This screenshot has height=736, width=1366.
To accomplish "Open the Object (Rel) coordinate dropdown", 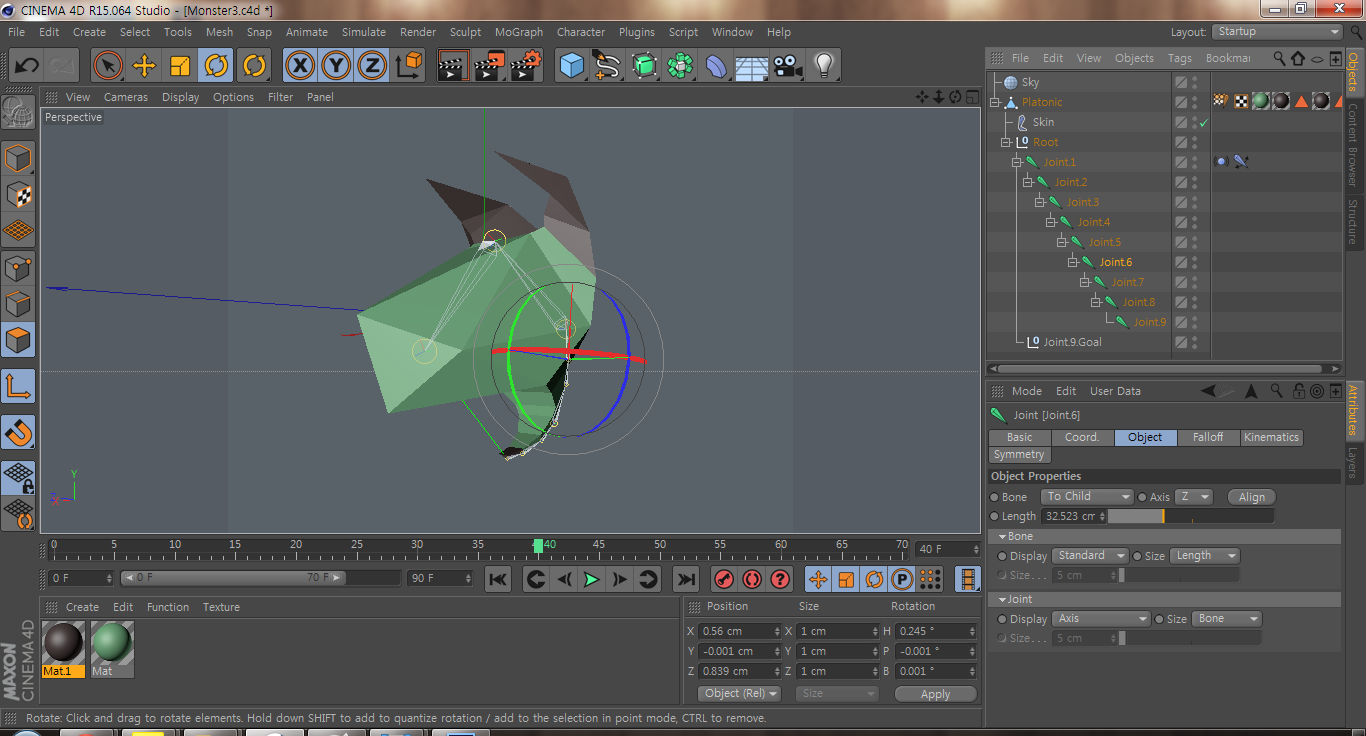I will [738, 694].
